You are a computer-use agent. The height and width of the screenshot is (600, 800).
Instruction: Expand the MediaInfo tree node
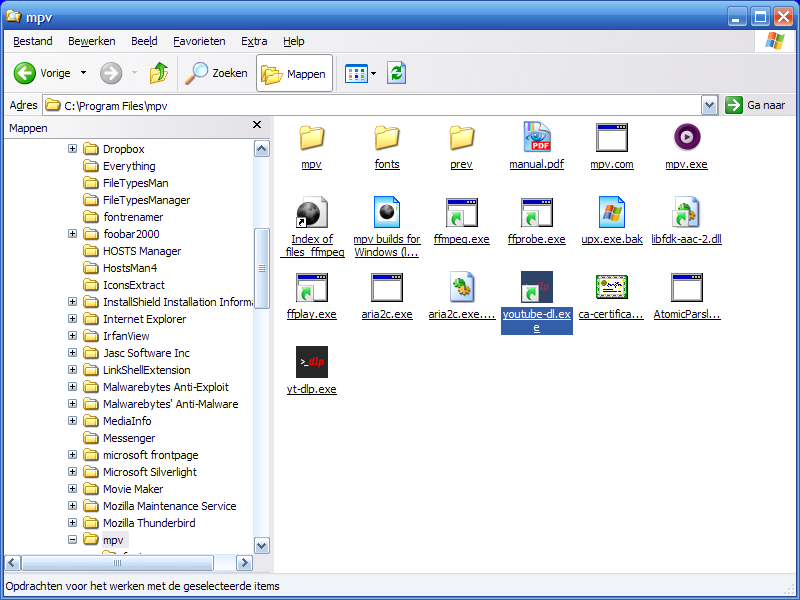click(72, 420)
